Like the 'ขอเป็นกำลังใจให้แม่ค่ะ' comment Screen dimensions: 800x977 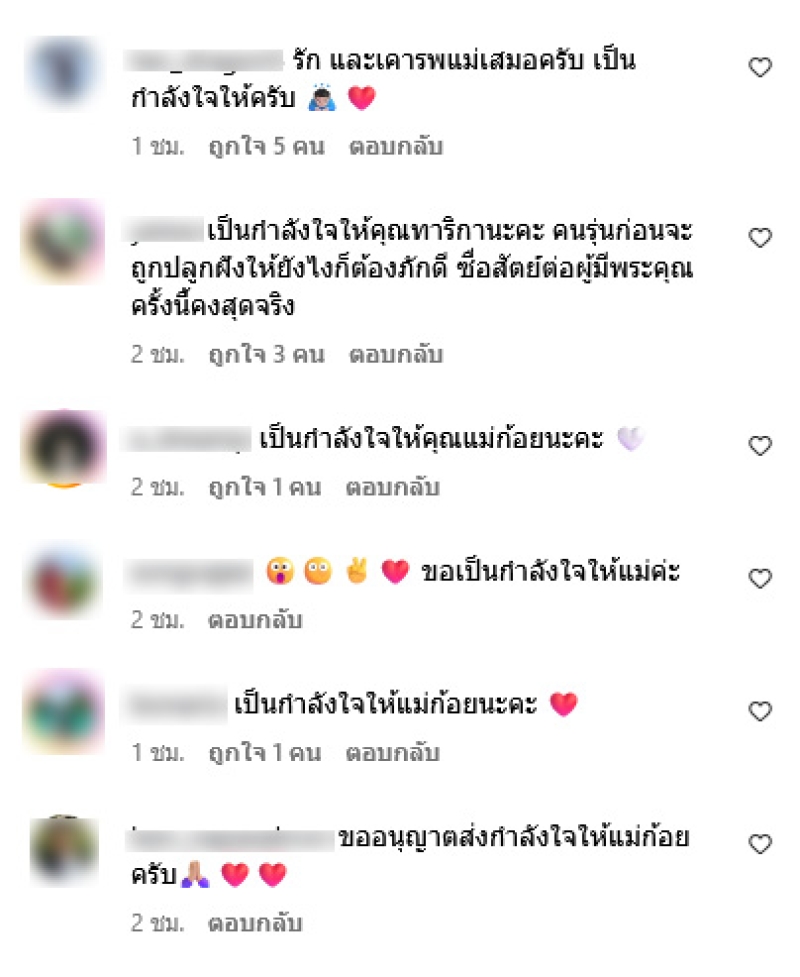(760, 578)
